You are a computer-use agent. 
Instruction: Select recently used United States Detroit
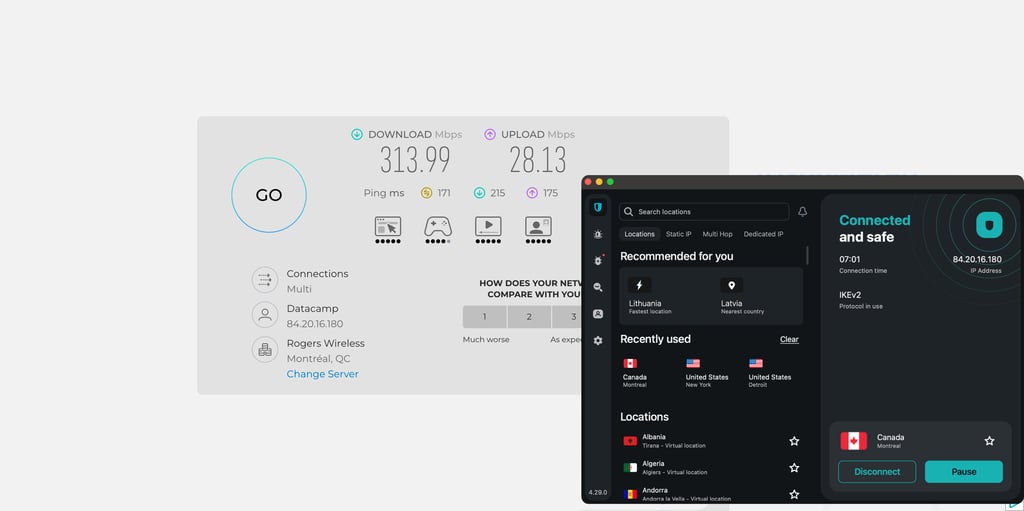769,373
